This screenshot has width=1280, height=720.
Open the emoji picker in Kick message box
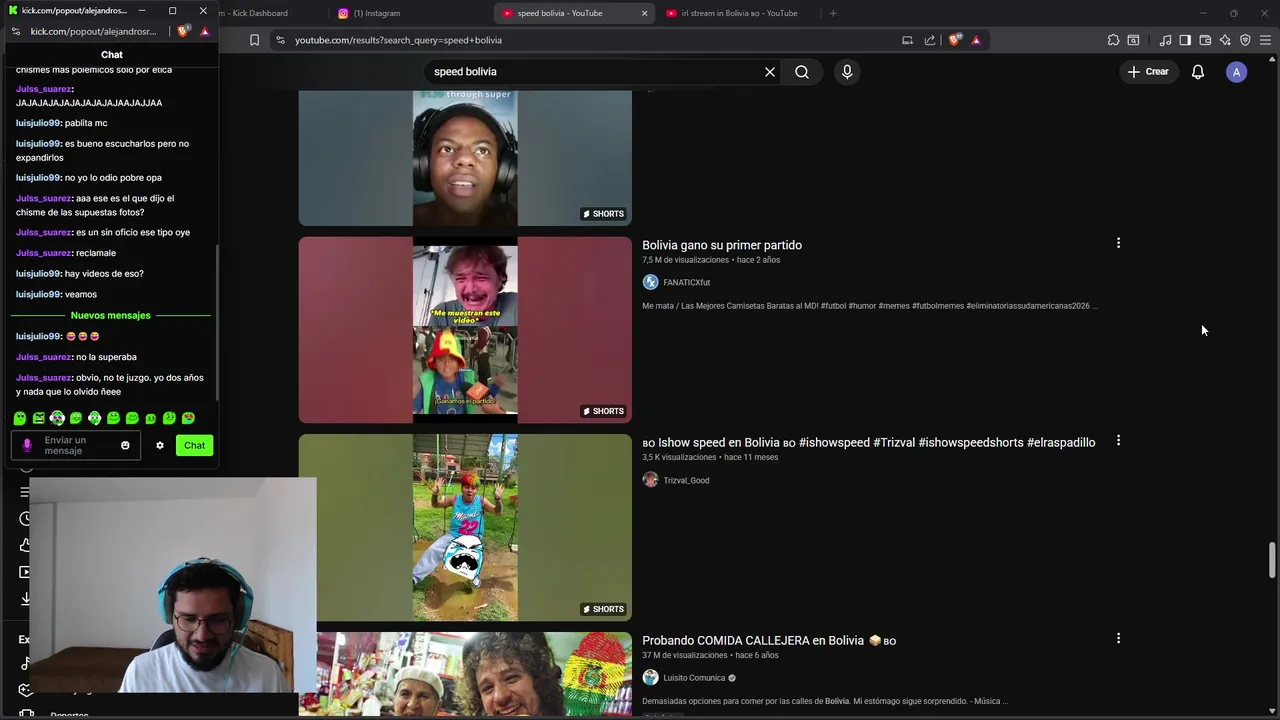click(x=125, y=445)
